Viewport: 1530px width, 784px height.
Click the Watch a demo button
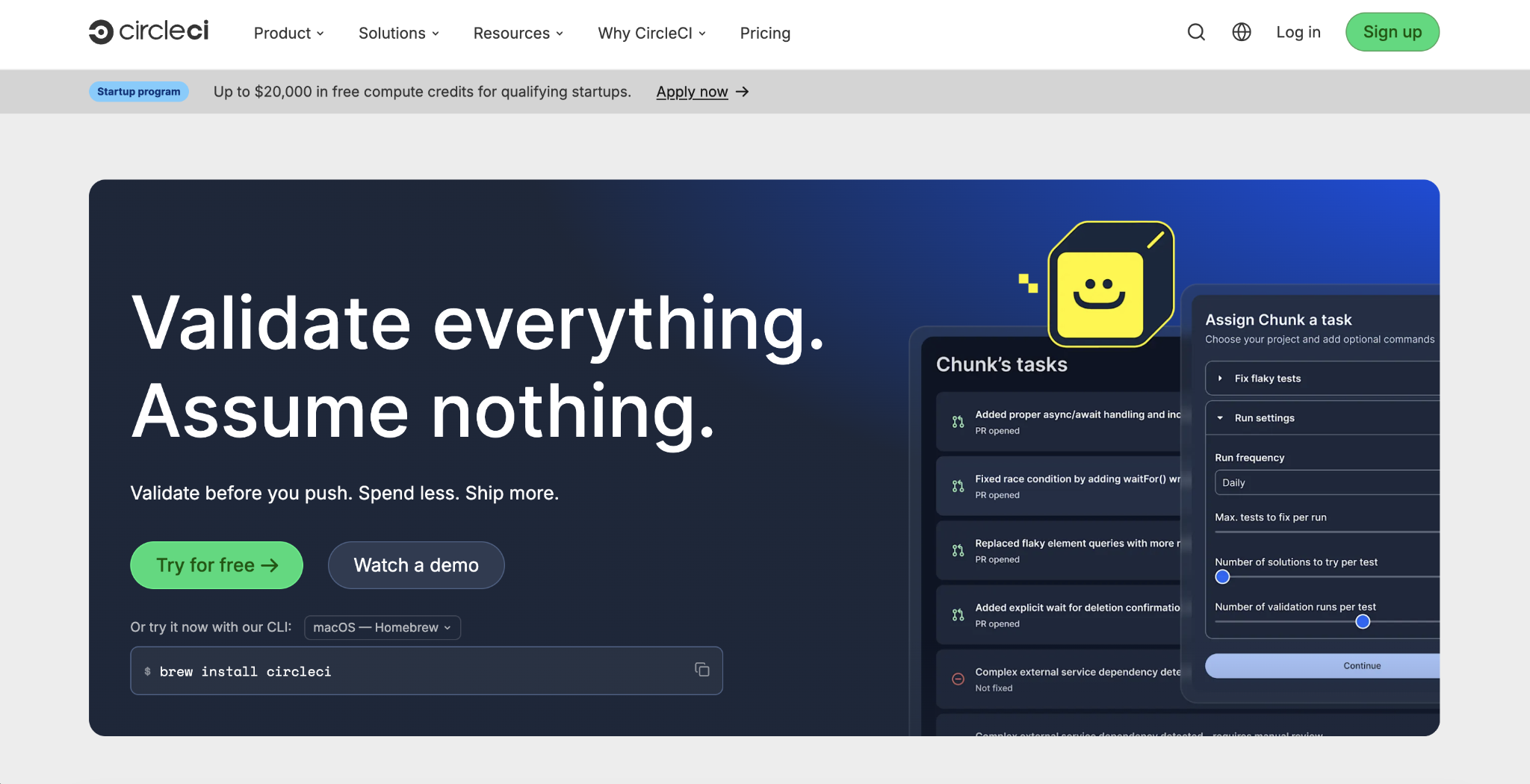pyautogui.click(x=416, y=565)
